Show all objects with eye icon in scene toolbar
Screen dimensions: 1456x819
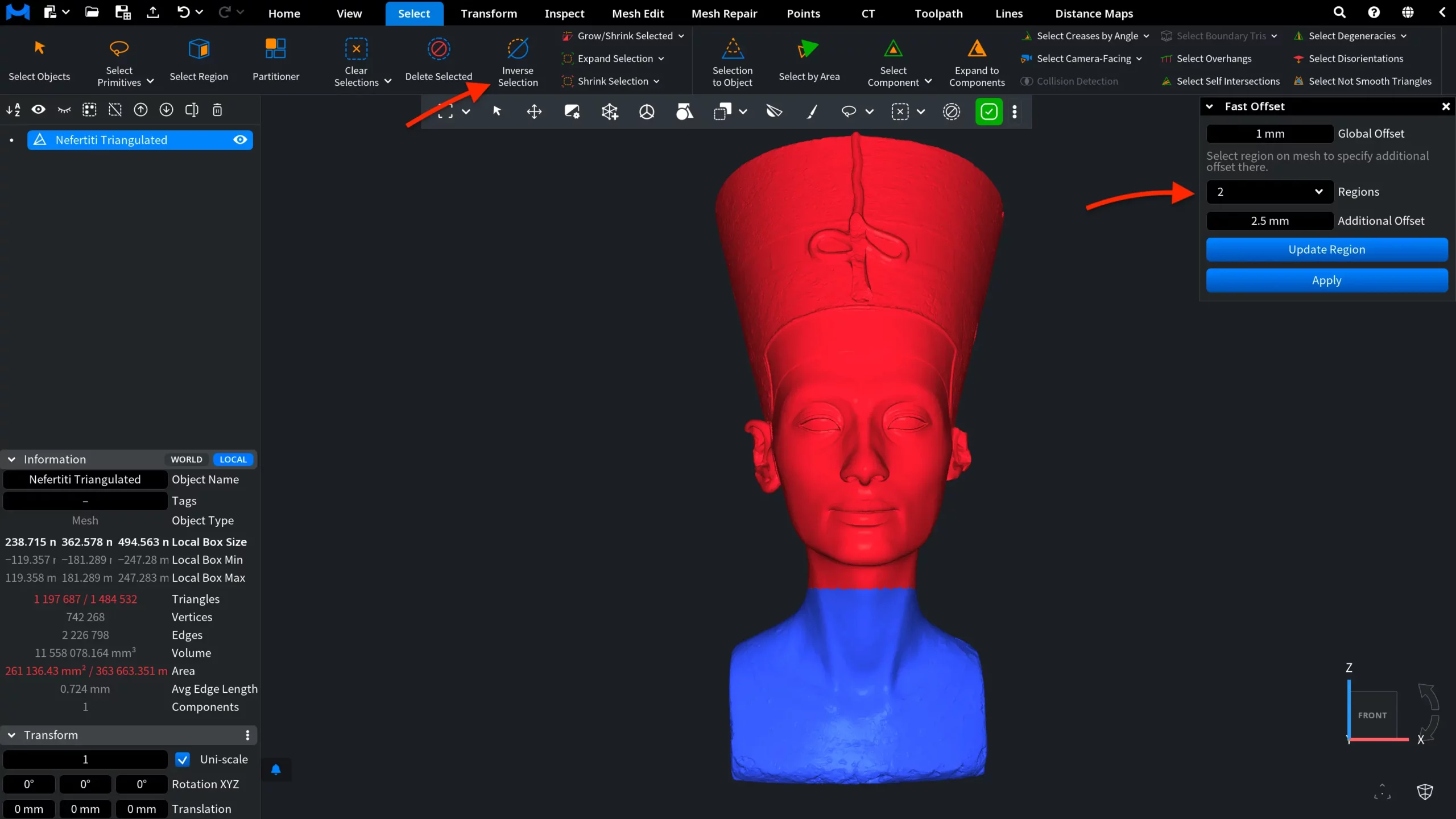click(38, 110)
